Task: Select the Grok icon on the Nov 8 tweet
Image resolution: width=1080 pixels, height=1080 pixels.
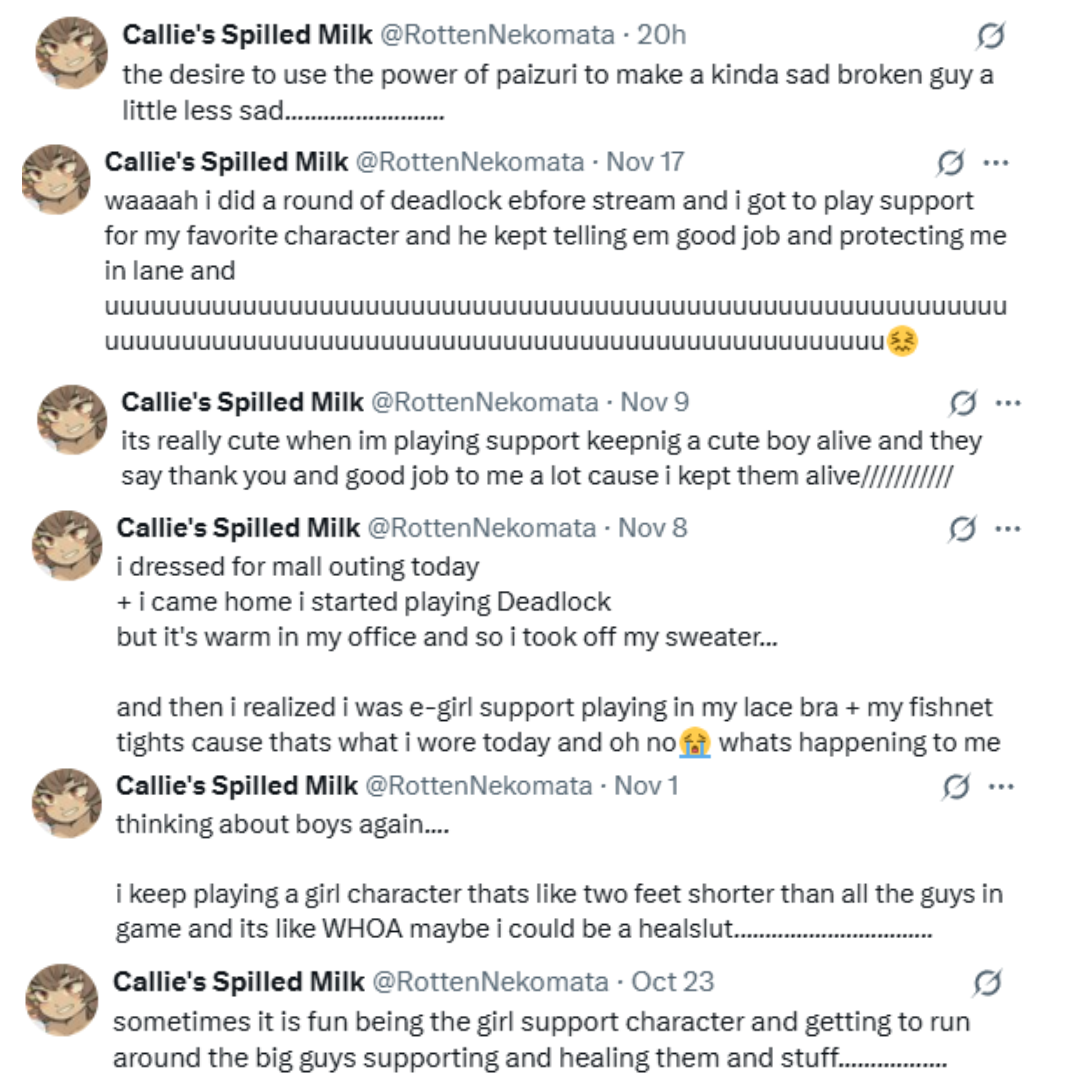Action: tap(961, 529)
